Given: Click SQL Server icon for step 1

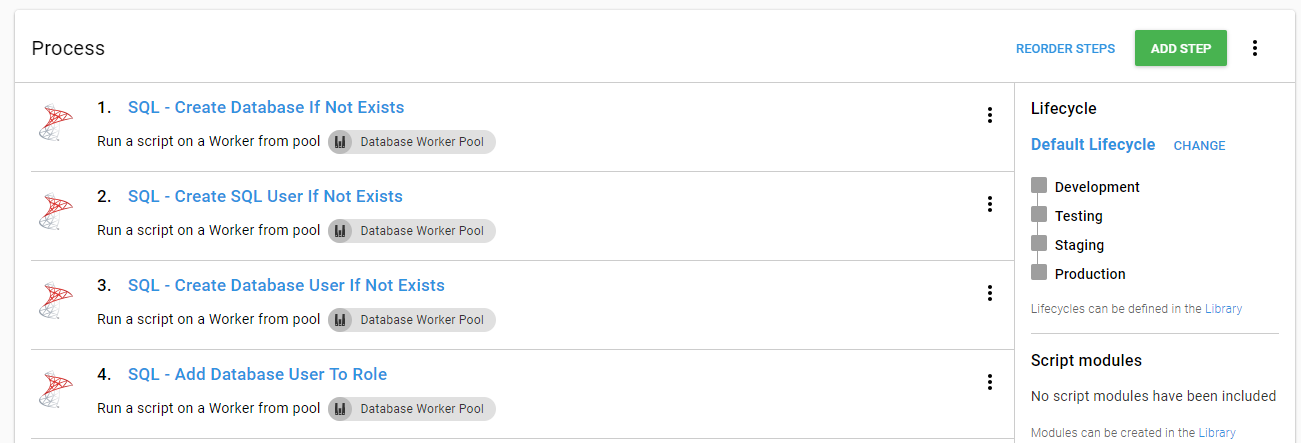Looking at the screenshot, I should pos(56,123).
